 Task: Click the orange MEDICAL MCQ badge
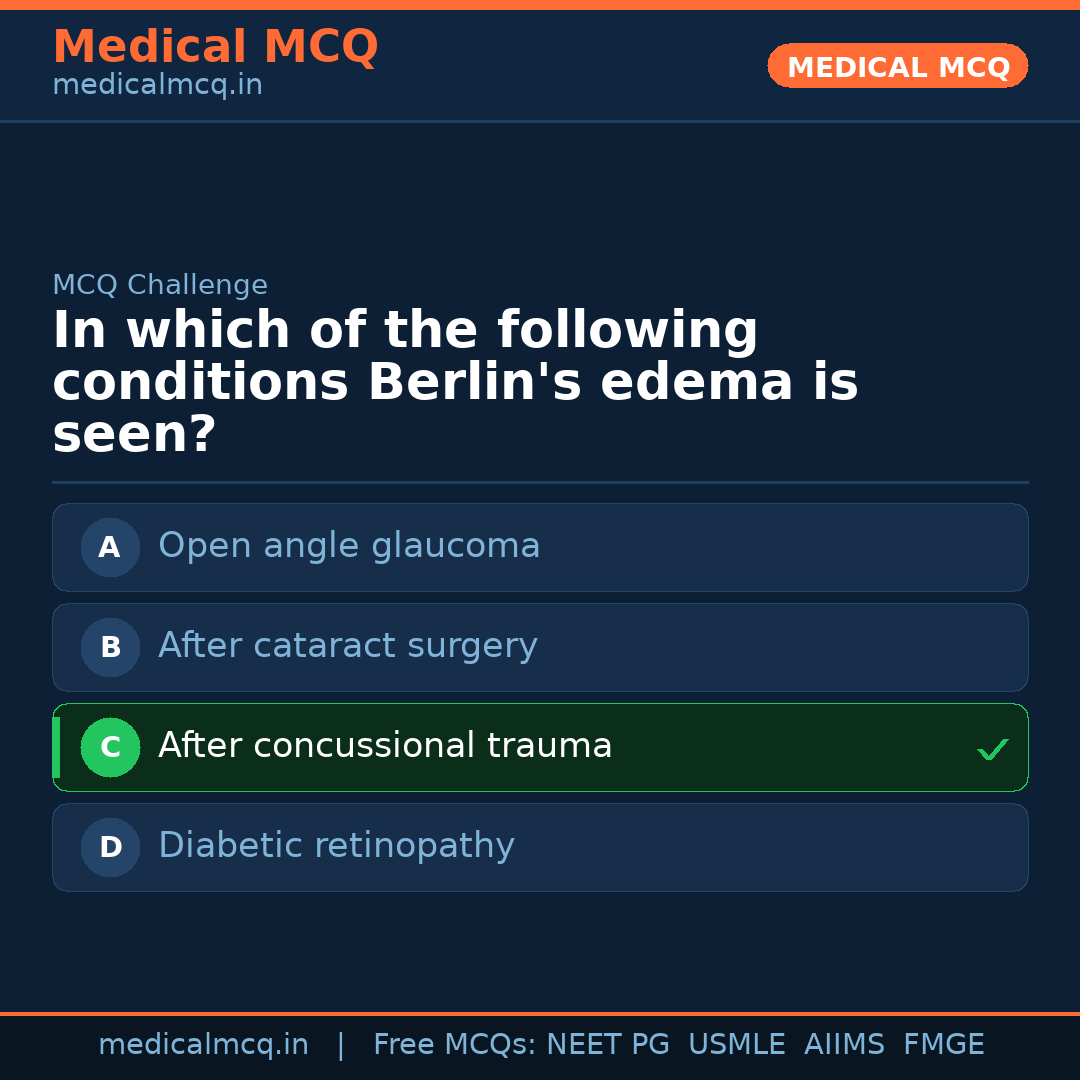tap(897, 66)
